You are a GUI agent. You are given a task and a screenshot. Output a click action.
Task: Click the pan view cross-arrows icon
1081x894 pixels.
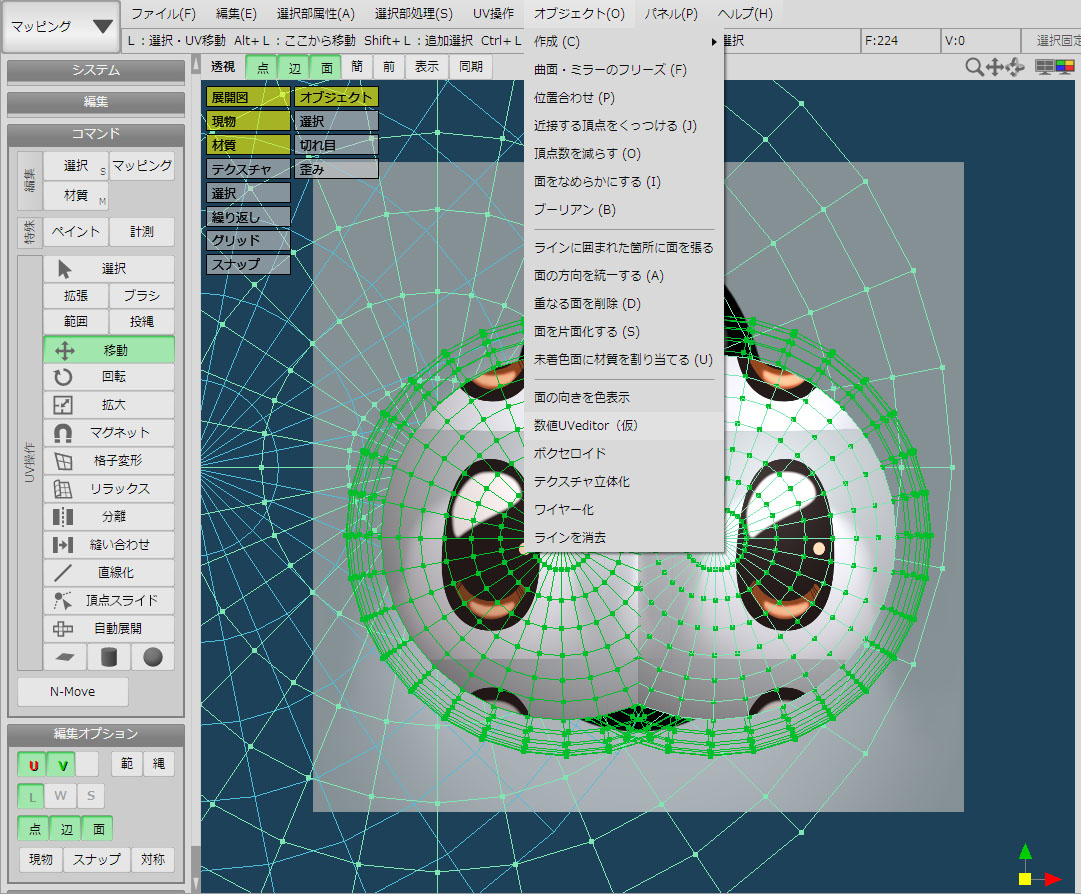(994, 67)
